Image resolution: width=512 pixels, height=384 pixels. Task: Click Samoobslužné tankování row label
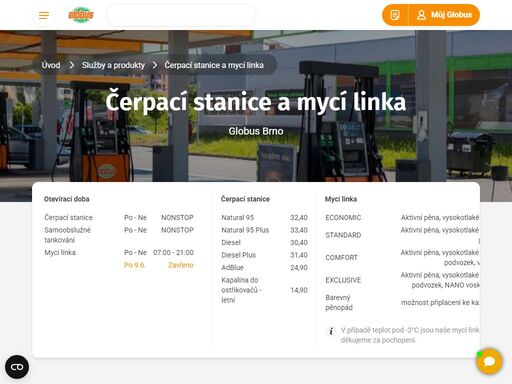pos(68,235)
